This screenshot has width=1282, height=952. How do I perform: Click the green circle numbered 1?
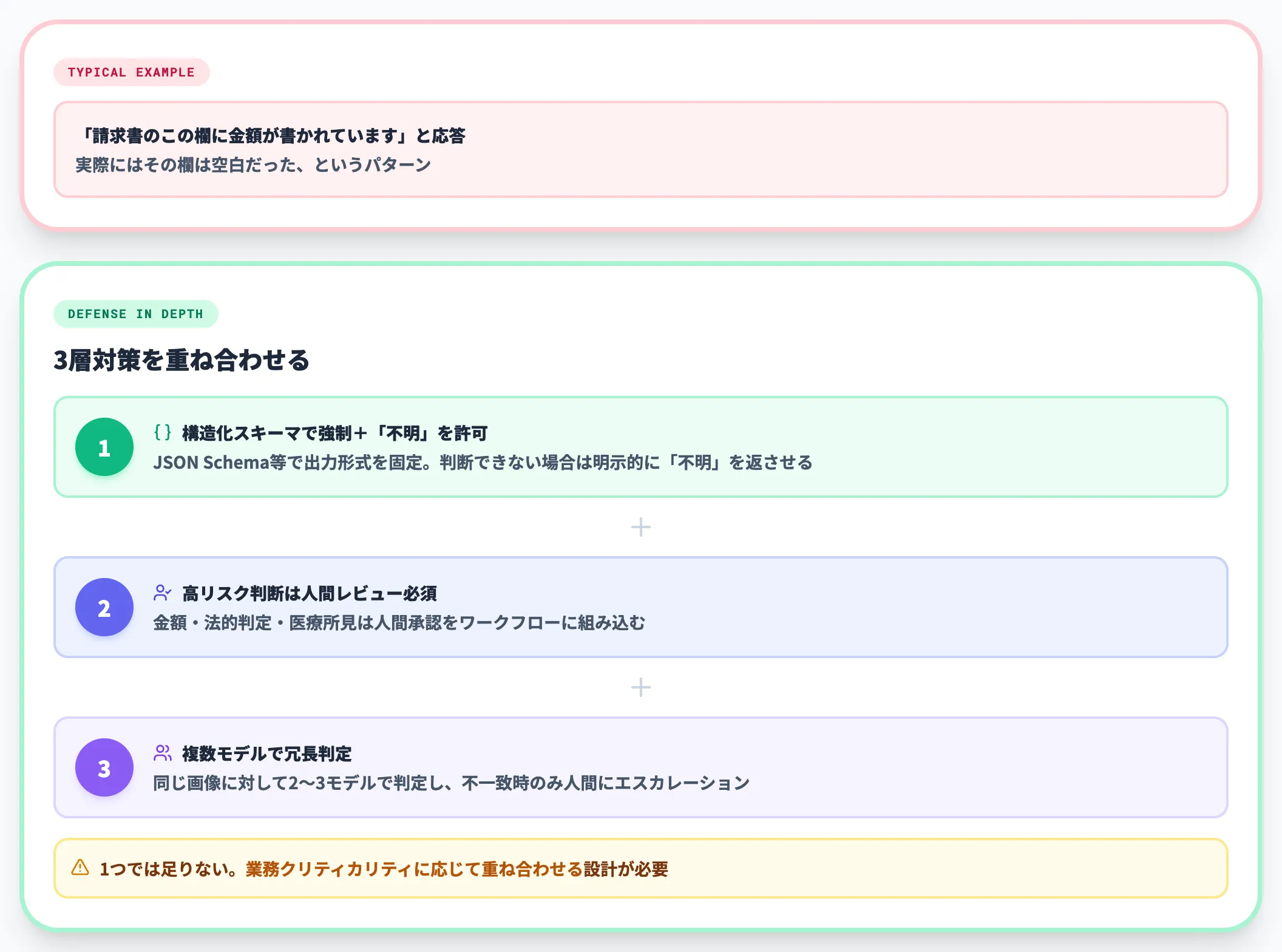[104, 447]
